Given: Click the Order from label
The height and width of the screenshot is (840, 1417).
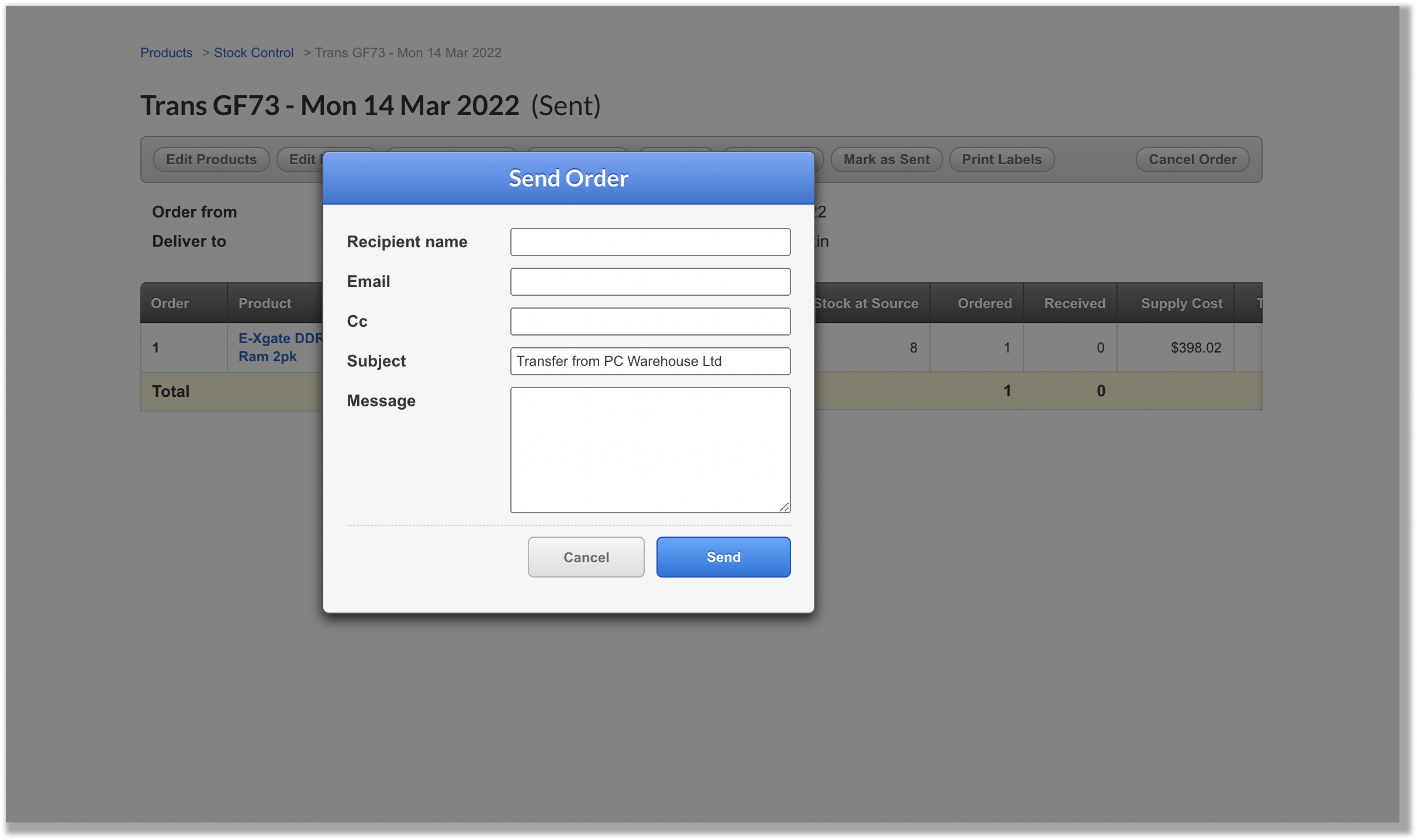Looking at the screenshot, I should (x=194, y=212).
